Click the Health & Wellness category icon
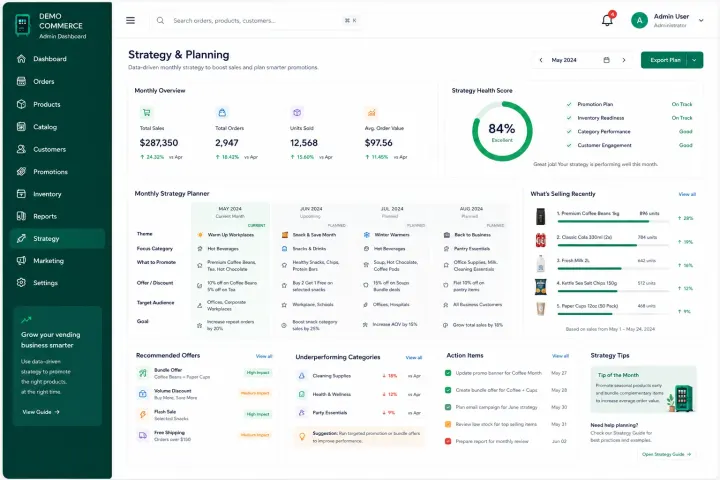This screenshot has width=720, height=480. pyautogui.click(x=302, y=394)
